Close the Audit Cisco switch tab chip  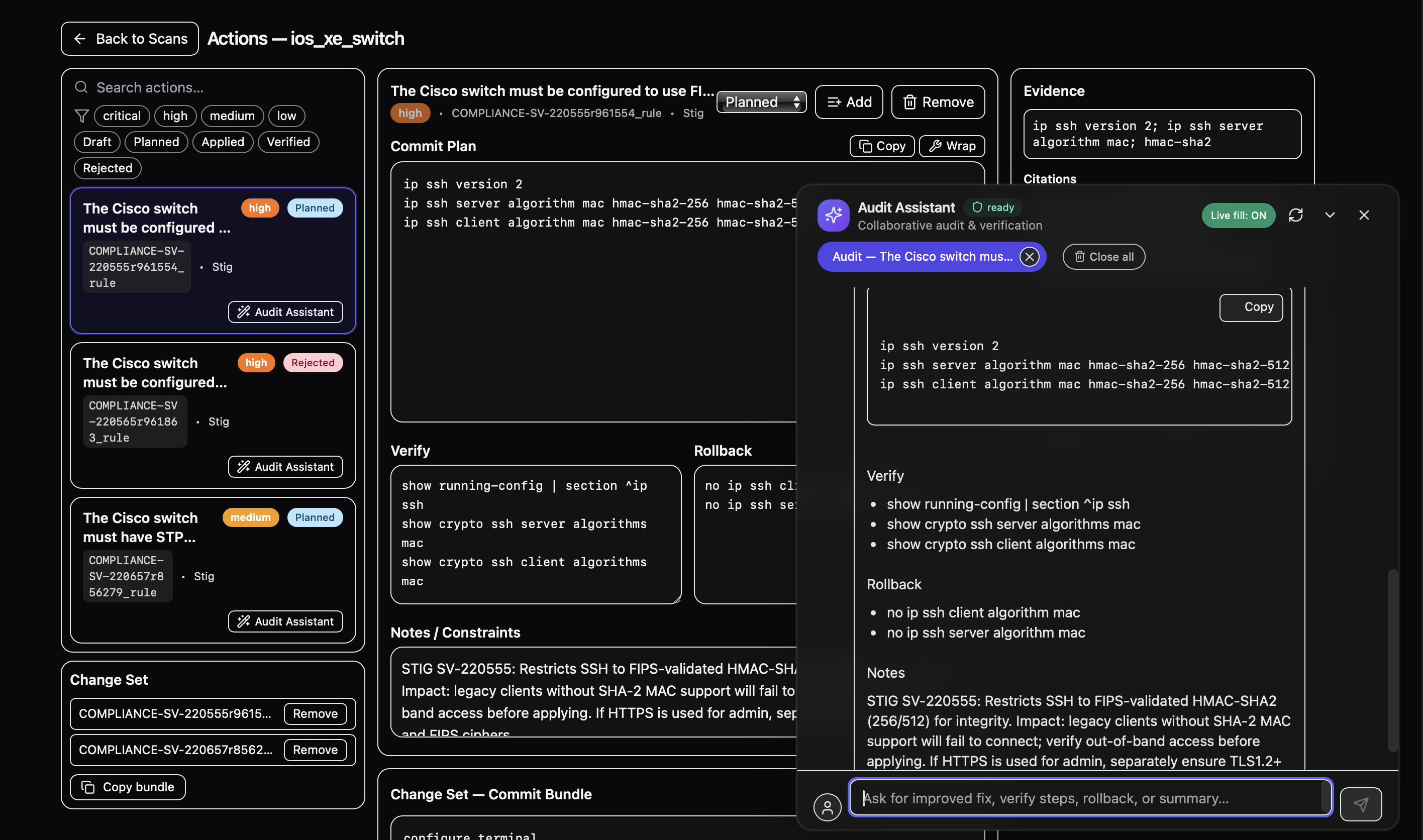(1029, 257)
